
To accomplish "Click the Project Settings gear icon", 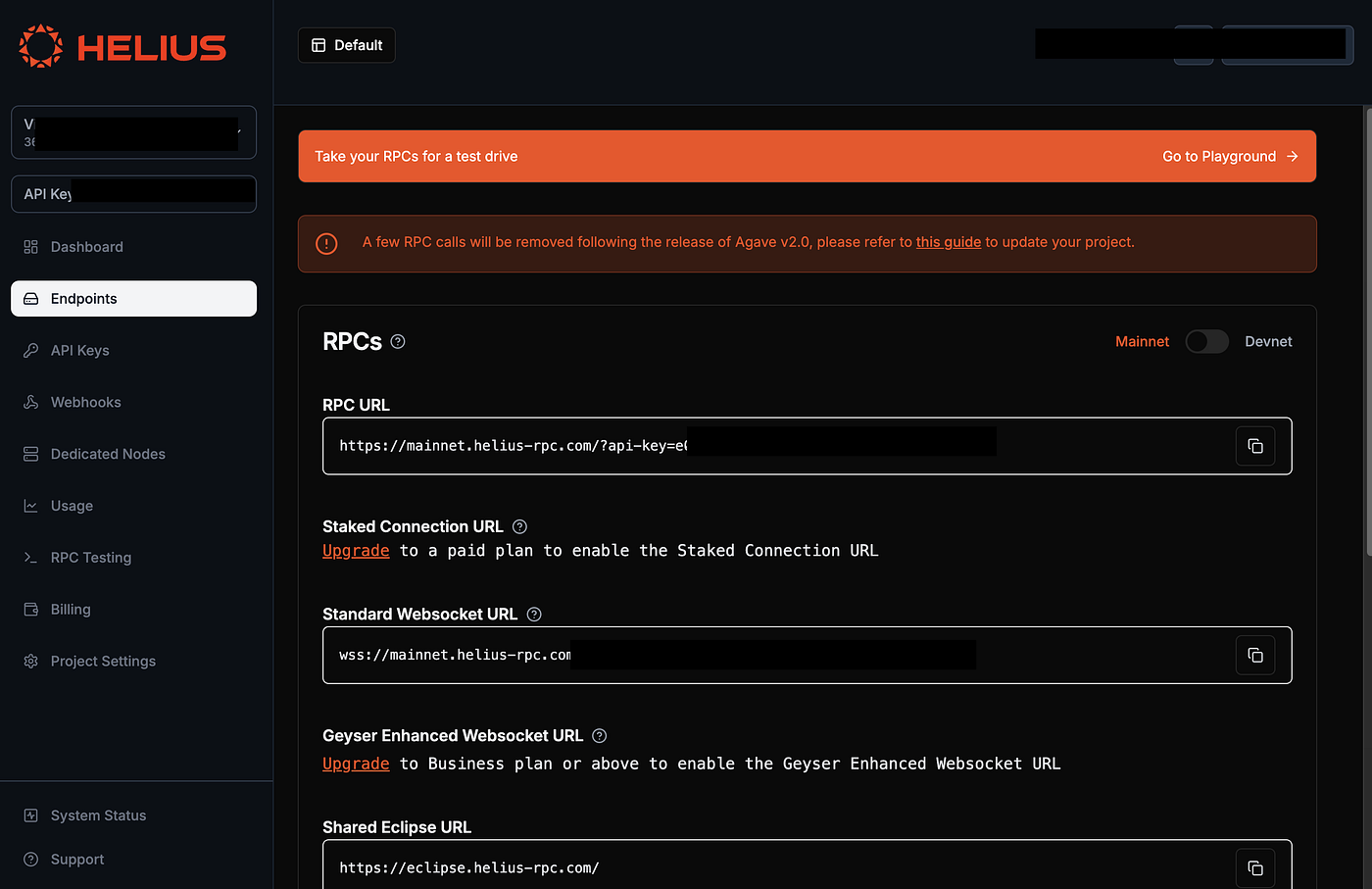I will (30, 662).
